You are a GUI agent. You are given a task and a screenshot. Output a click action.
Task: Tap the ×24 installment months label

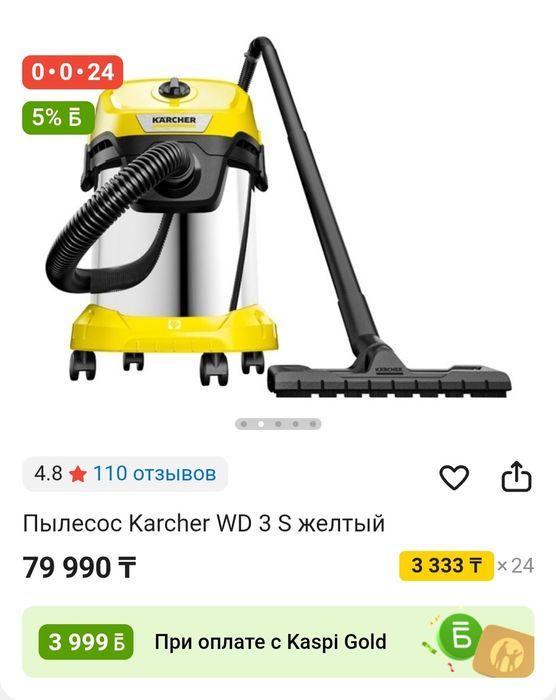point(515,566)
